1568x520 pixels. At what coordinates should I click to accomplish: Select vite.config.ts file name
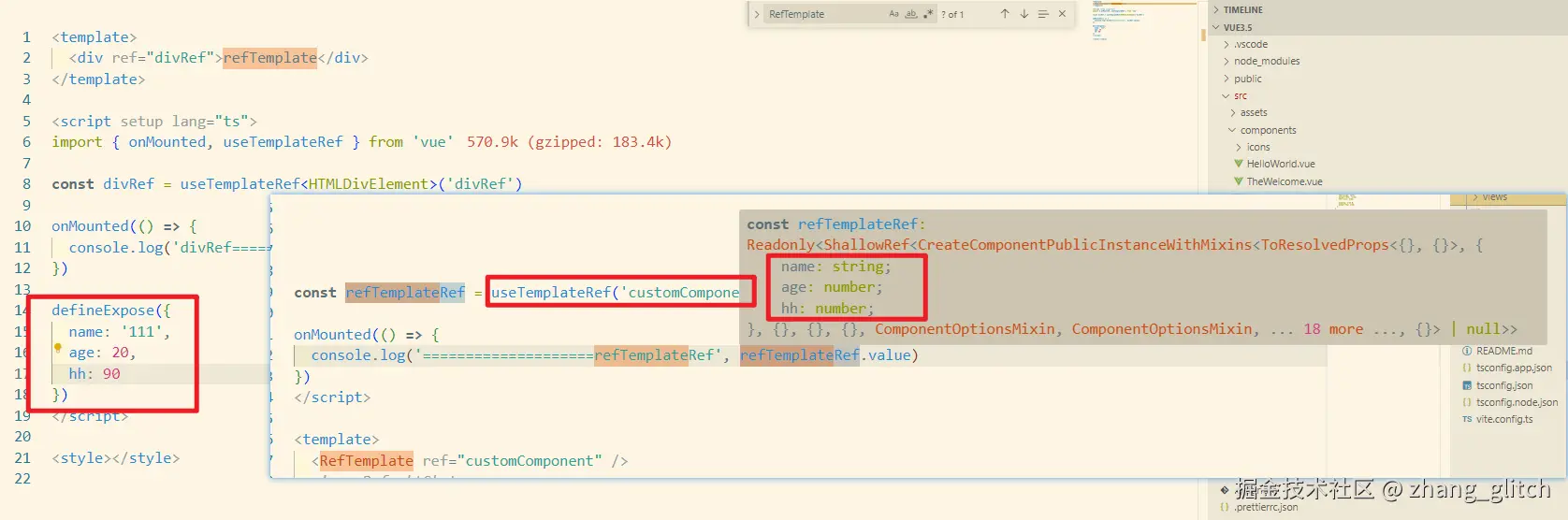tap(1504, 419)
